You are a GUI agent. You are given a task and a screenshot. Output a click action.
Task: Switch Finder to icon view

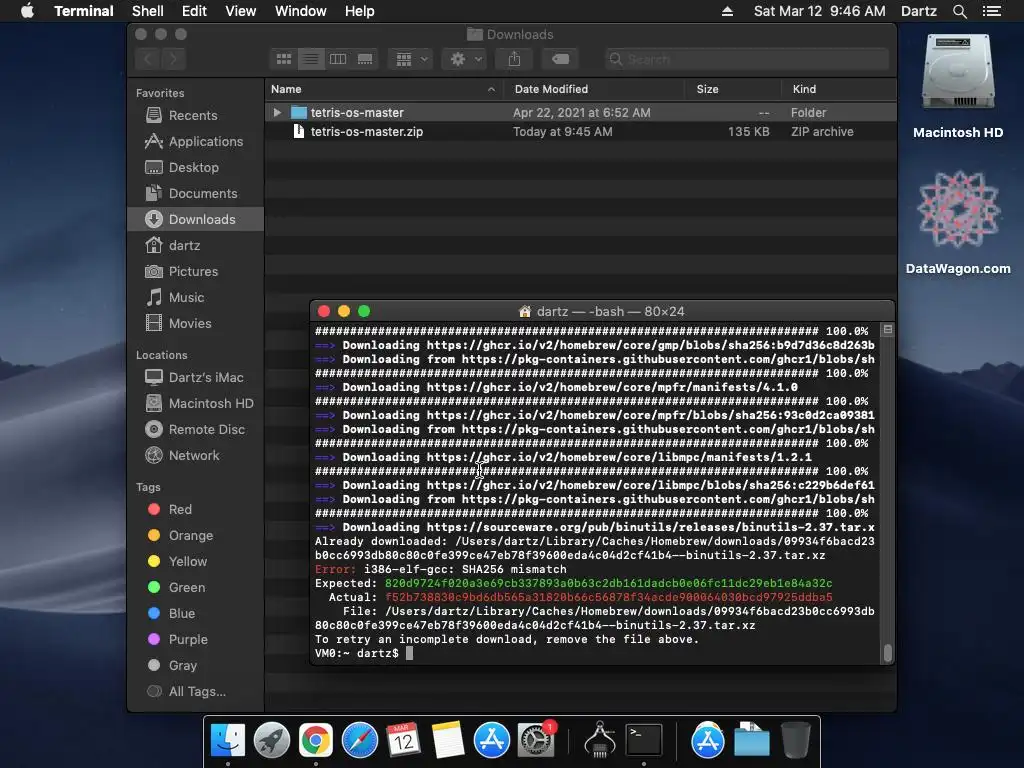point(283,59)
